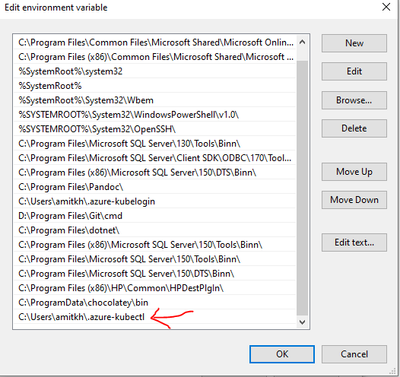Image resolution: width=400 pixels, height=377 pixels.
Task: Click the Edit button
Action: [354, 71]
